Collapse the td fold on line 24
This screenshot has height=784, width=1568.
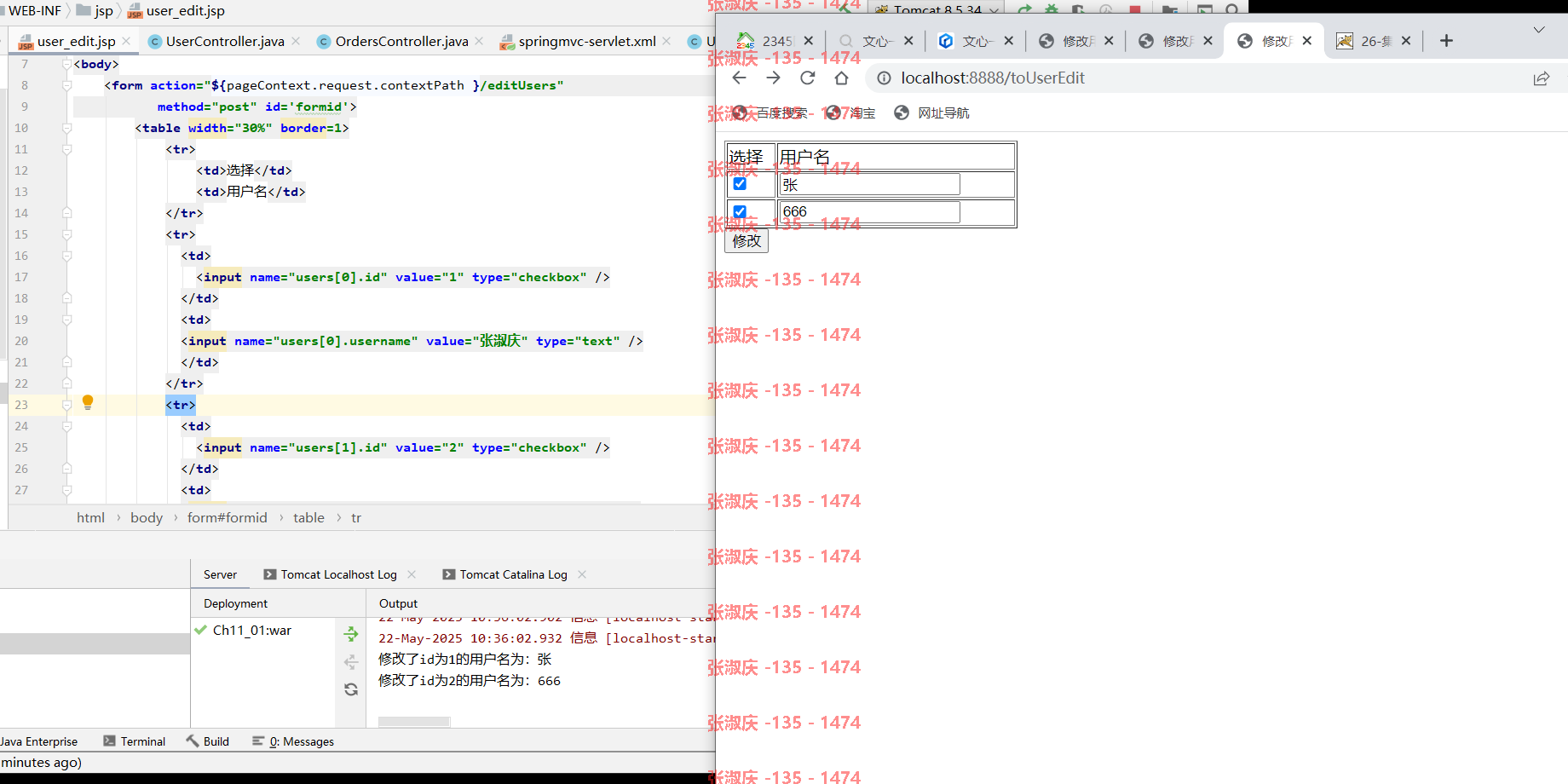point(66,426)
